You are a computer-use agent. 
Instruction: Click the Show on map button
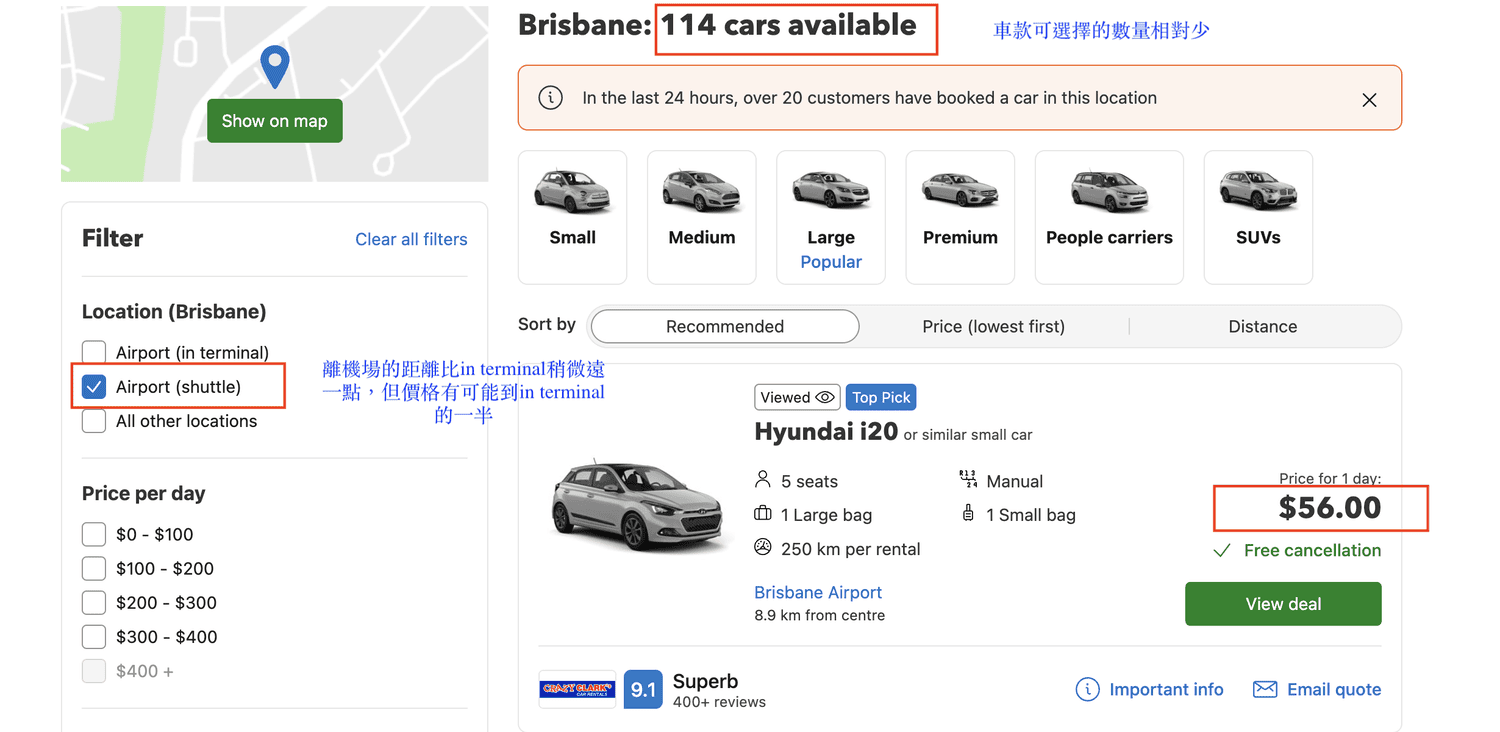tap(274, 121)
